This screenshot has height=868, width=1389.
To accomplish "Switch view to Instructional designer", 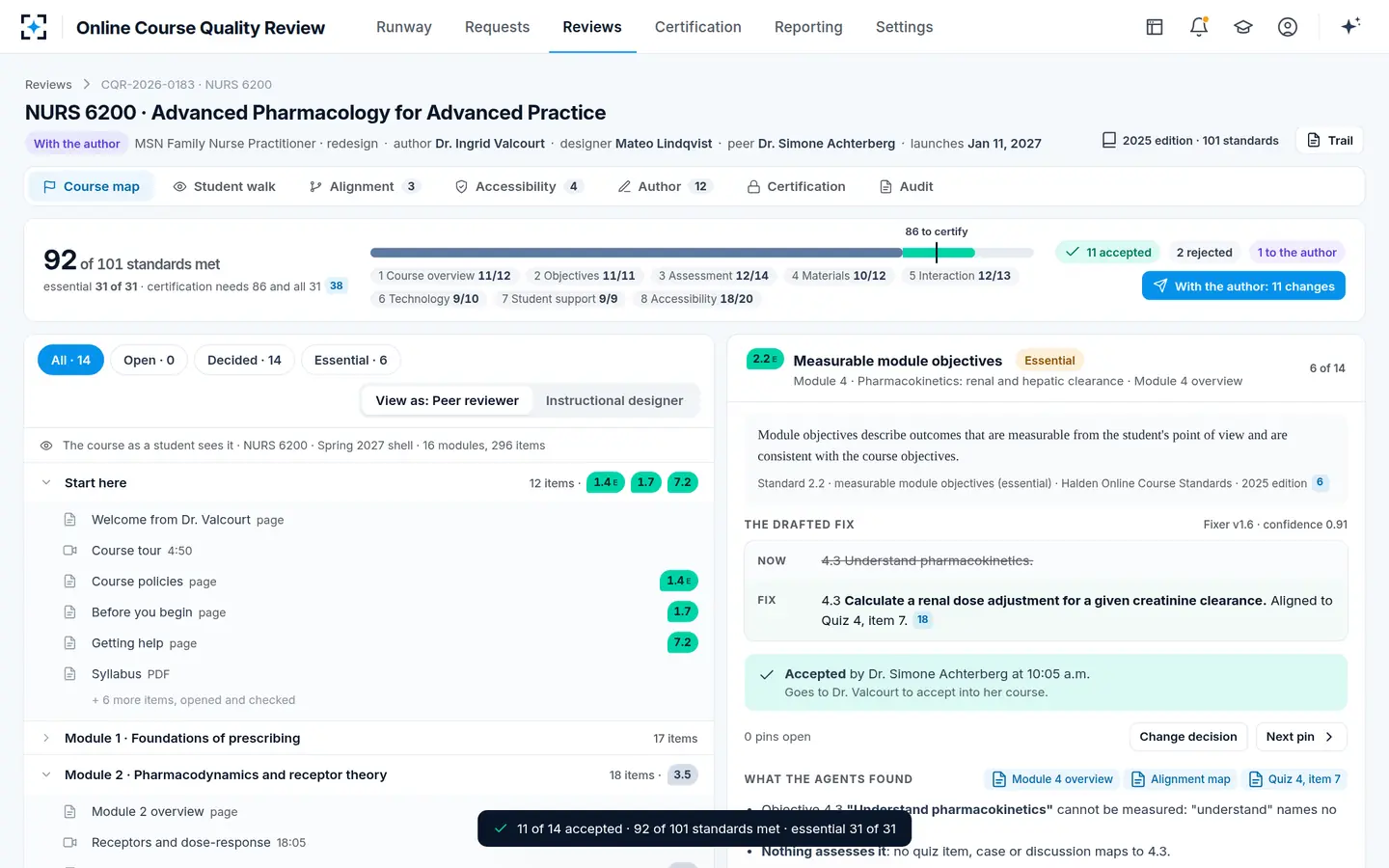I will click(x=614, y=400).
